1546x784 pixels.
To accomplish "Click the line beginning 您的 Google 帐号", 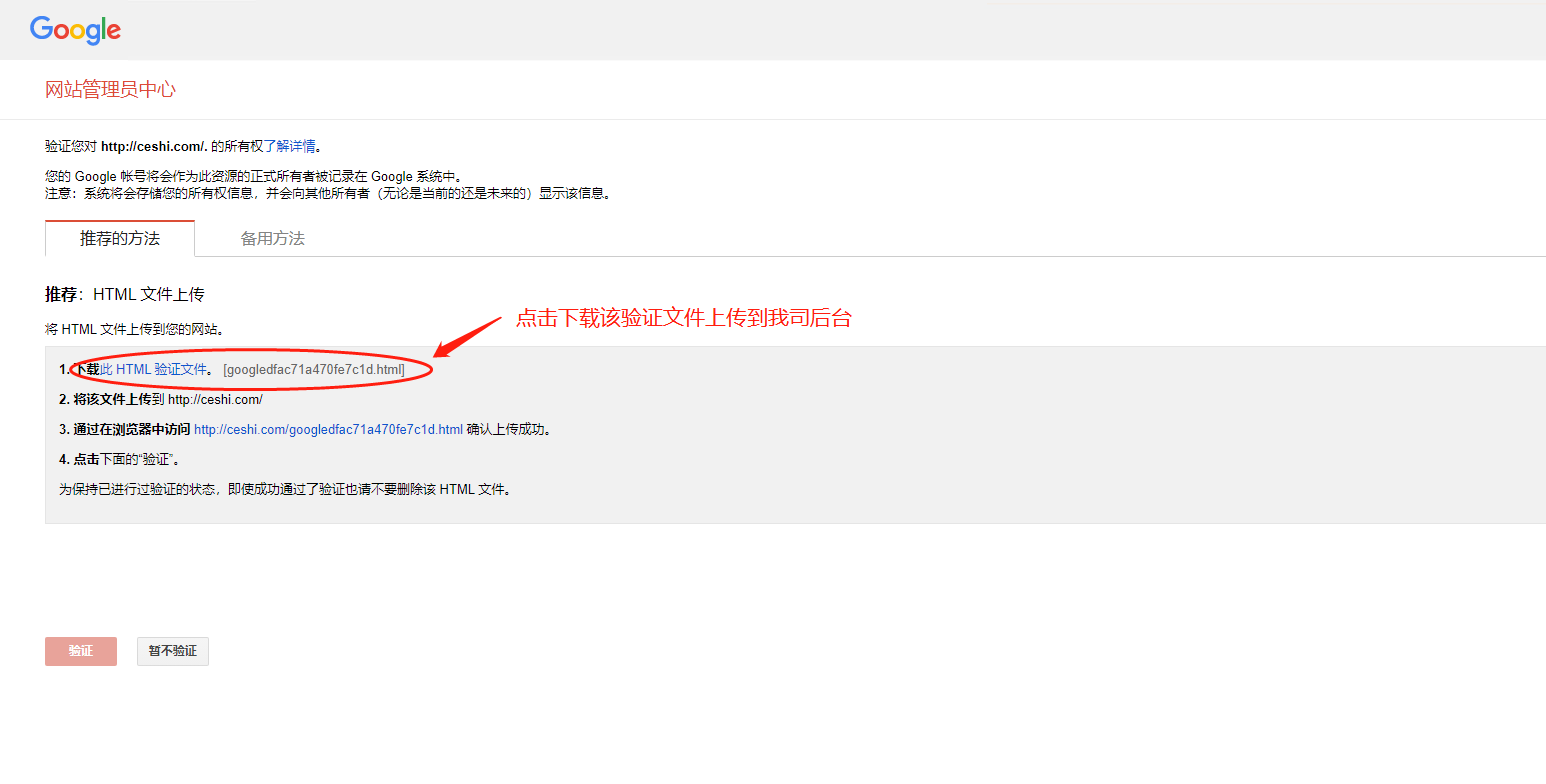I will [x=255, y=177].
